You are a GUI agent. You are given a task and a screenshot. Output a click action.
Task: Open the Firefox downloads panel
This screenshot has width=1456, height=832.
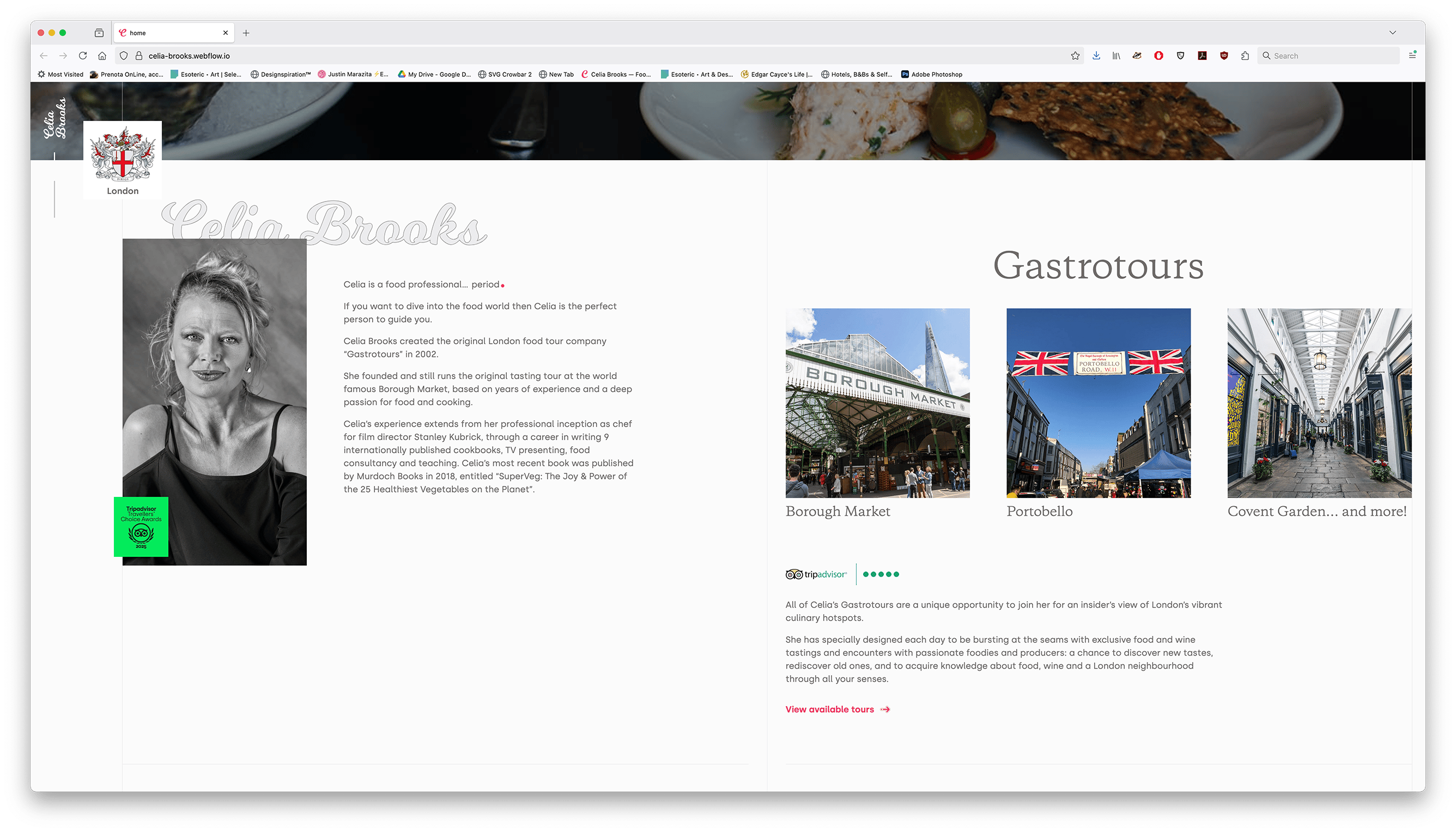click(1096, 56)
